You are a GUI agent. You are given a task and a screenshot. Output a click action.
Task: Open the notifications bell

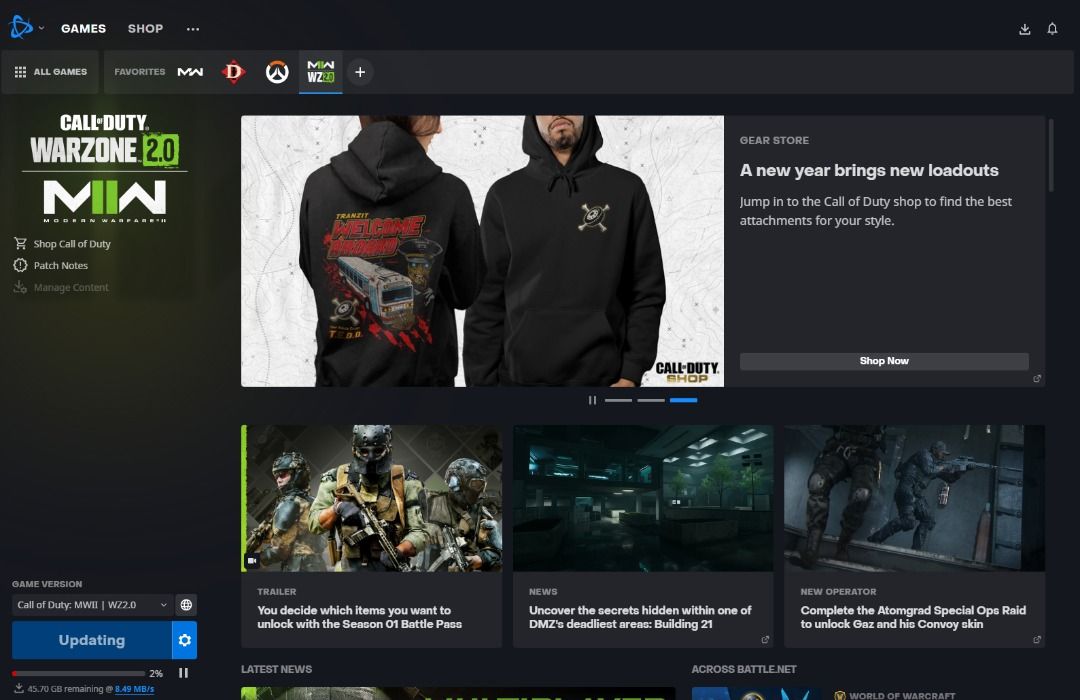pos(1052,29)
